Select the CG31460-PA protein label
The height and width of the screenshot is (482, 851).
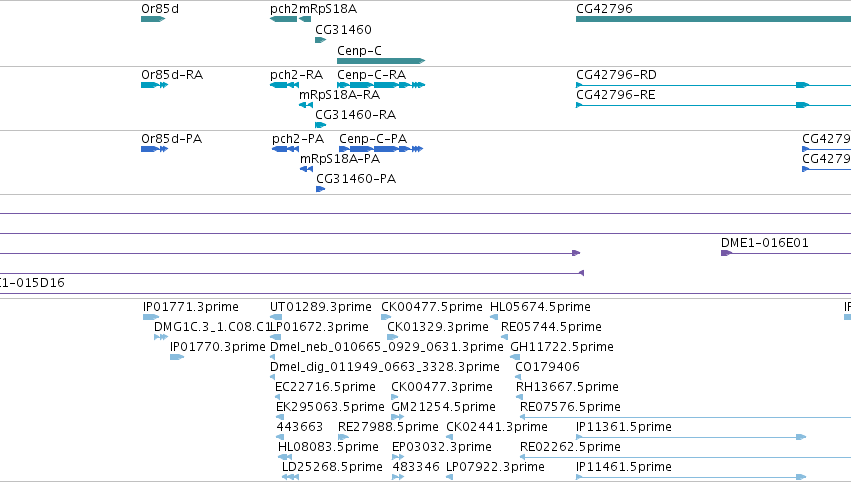(356, 179)
